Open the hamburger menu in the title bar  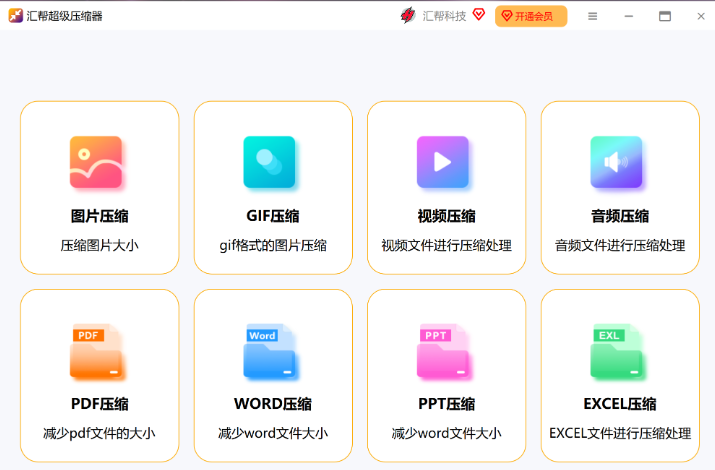tap(592, 16)
